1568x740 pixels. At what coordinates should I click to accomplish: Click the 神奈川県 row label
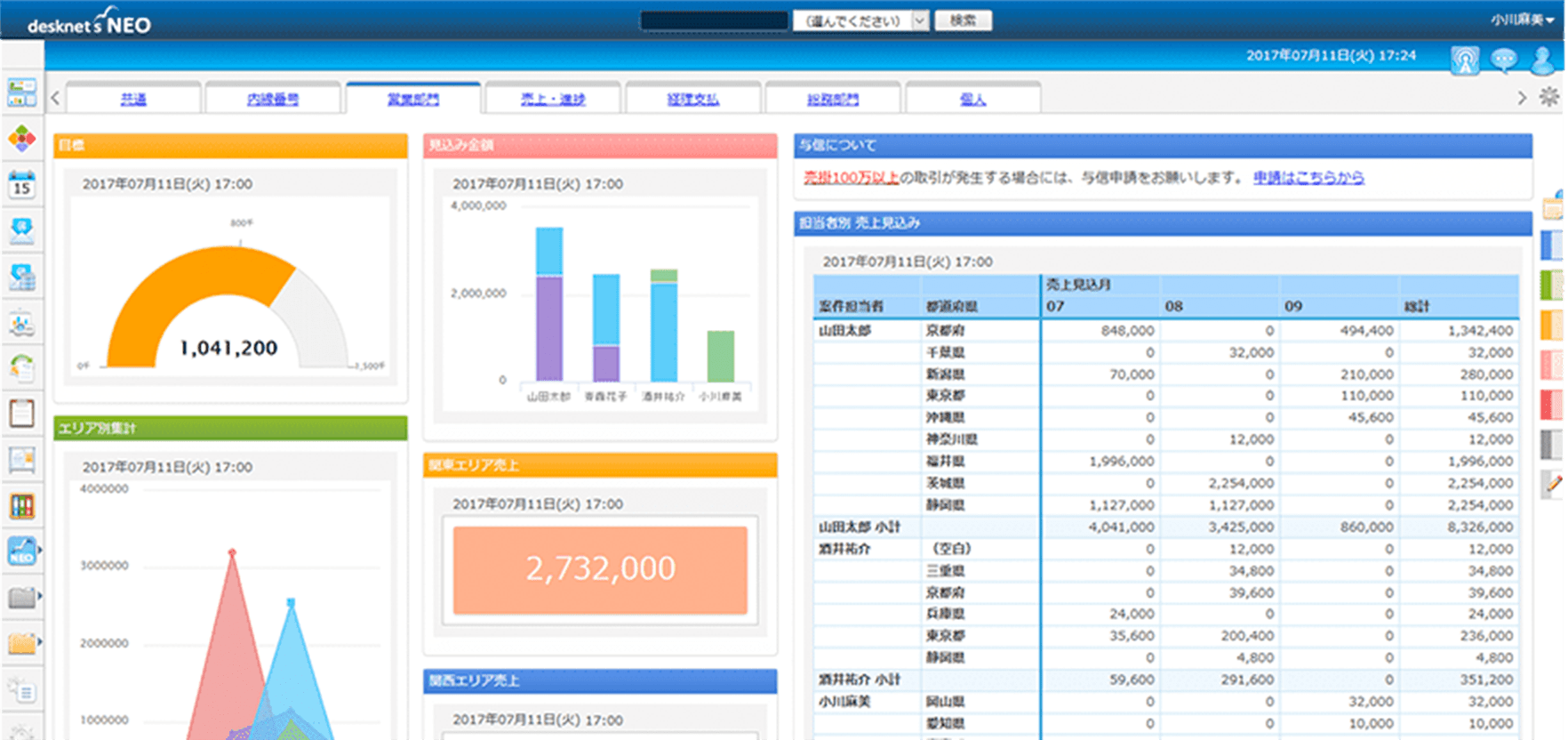click(x=951, y=439)
